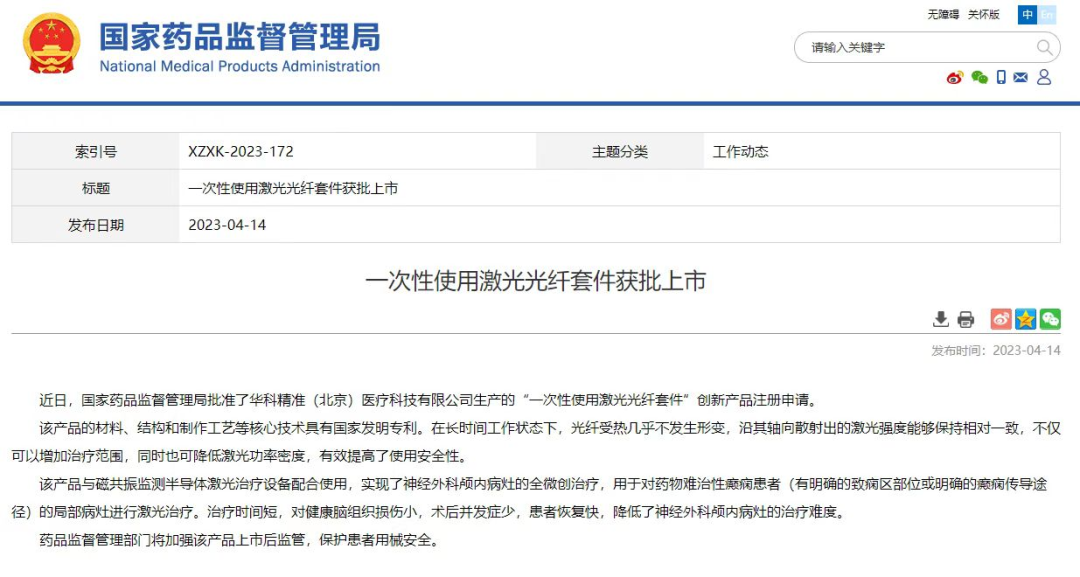This screenshot has height=577, width=1080.
Task: Click paragraph starting 近日，国家药品监督管理局批准了
Action: pyautogui.click(x=428, y=400)
